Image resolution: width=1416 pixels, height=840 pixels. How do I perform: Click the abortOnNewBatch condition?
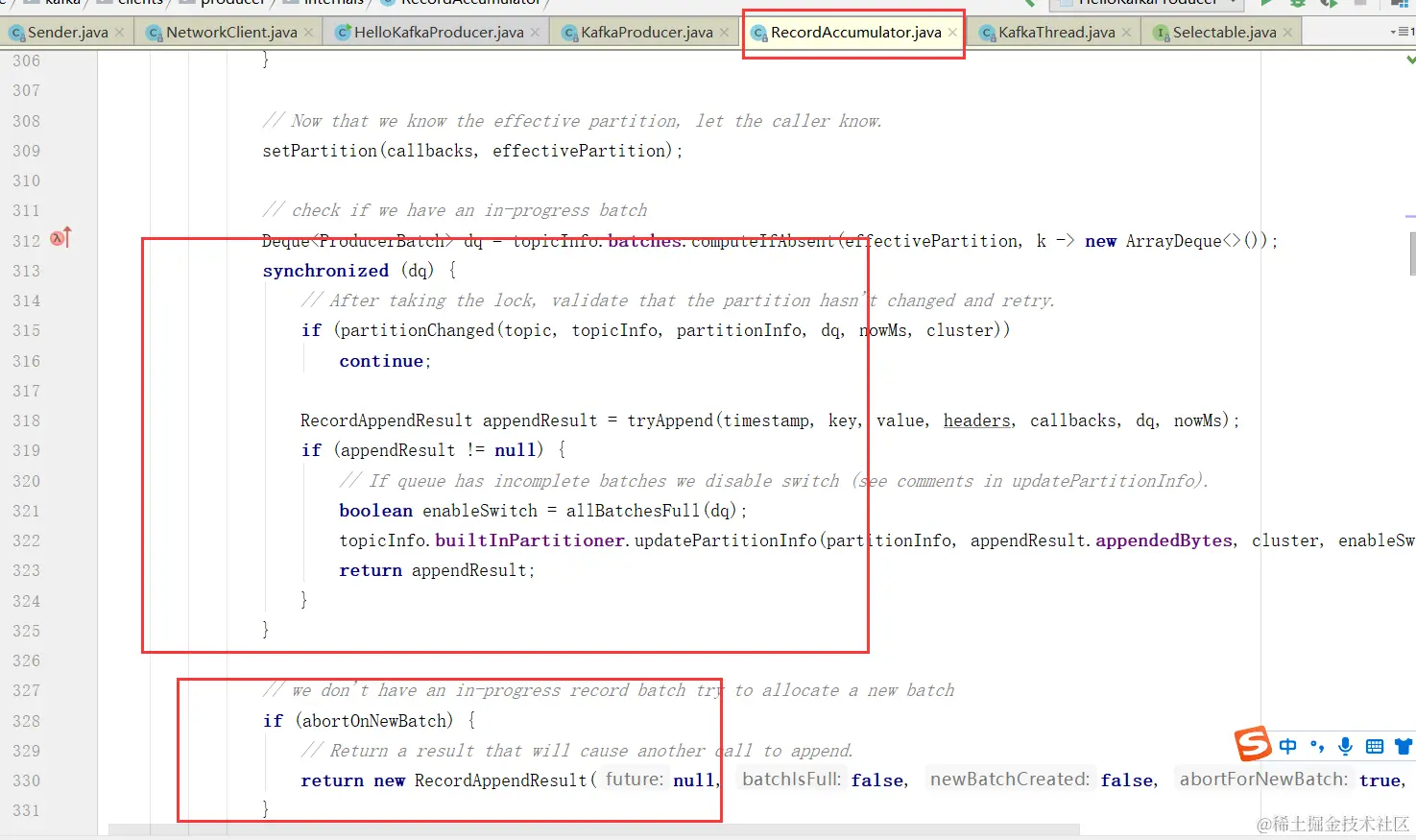tap(373, 721)
